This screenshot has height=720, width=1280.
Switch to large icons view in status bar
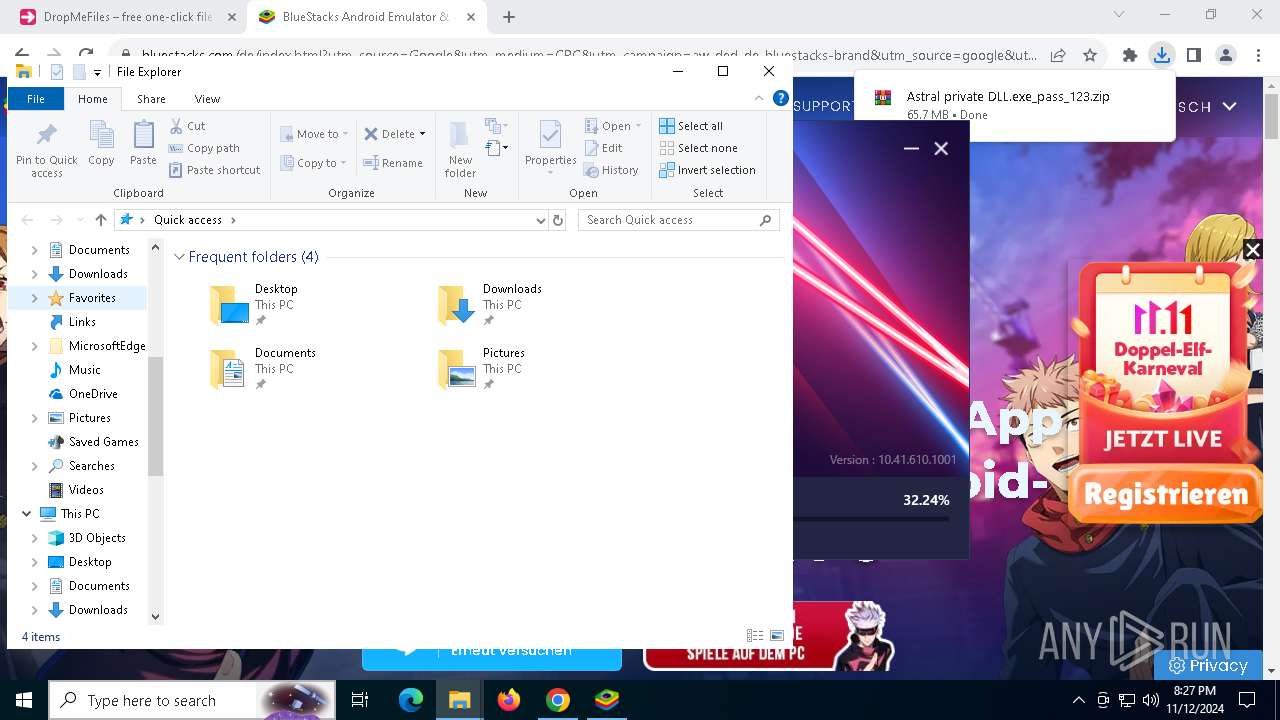[x=777, y=636]
